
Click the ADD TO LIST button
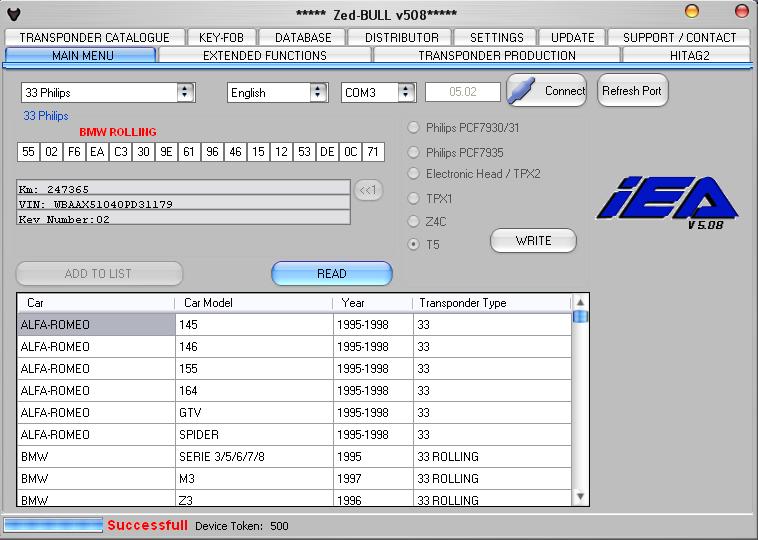(x=100, y=274)
